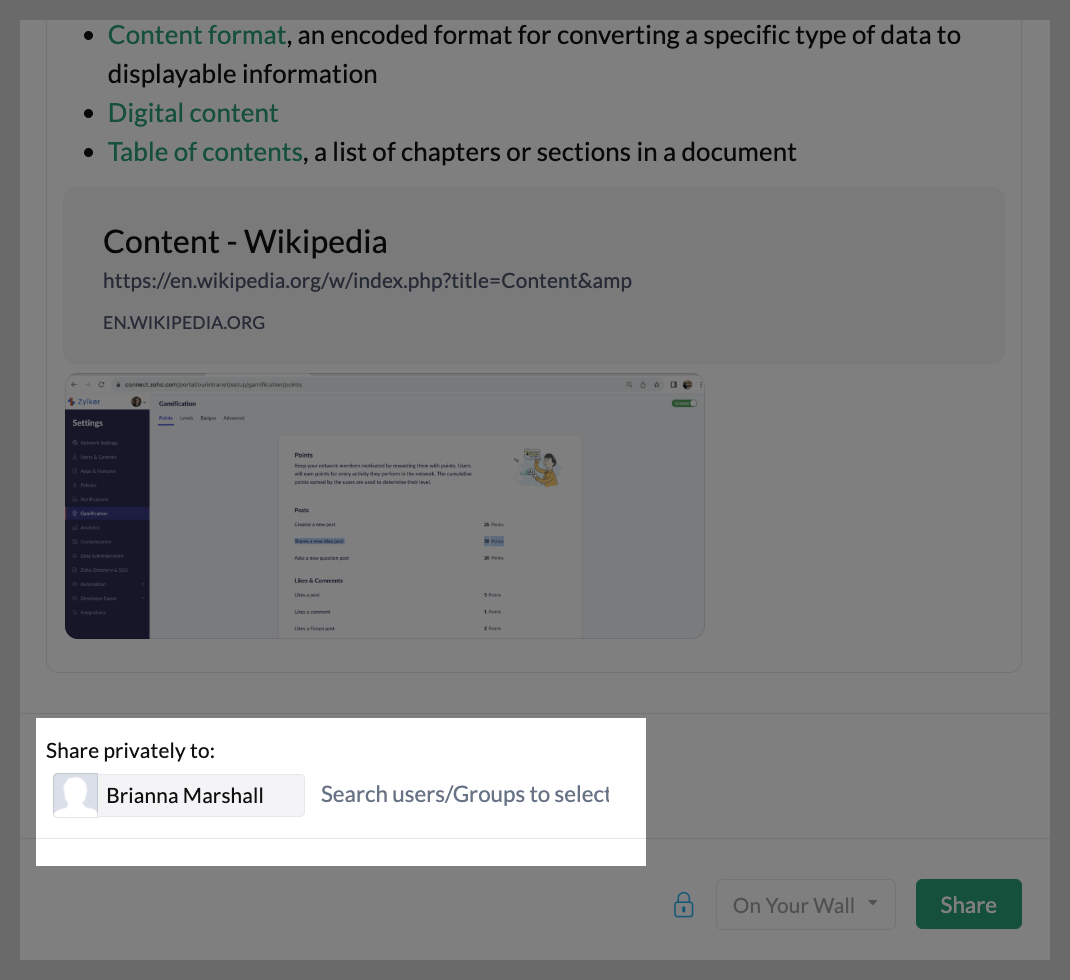This screenshot has width=1070, height=980.
Task: Click the bookmark star in embedded browser screenshot
Action: coord(656,384)
